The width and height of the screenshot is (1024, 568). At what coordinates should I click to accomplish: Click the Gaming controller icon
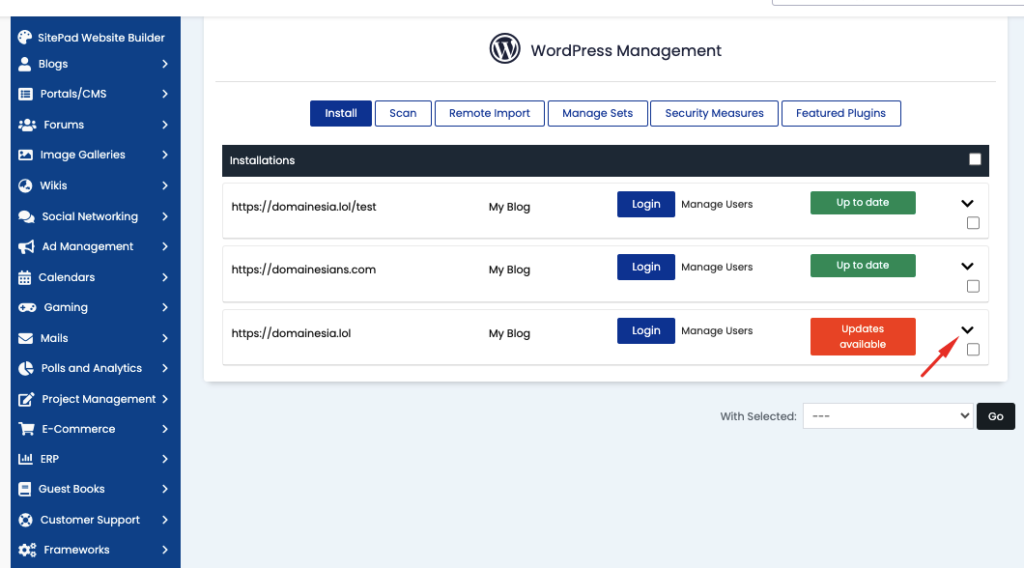coord(27,308)
